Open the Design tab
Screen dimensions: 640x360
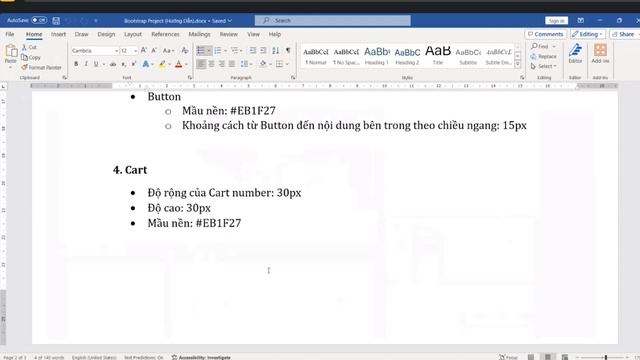(x=106, y=34)
